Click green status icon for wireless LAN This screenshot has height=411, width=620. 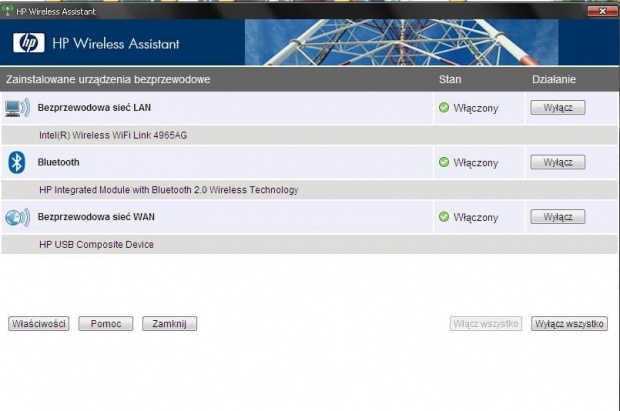[444, 107]
